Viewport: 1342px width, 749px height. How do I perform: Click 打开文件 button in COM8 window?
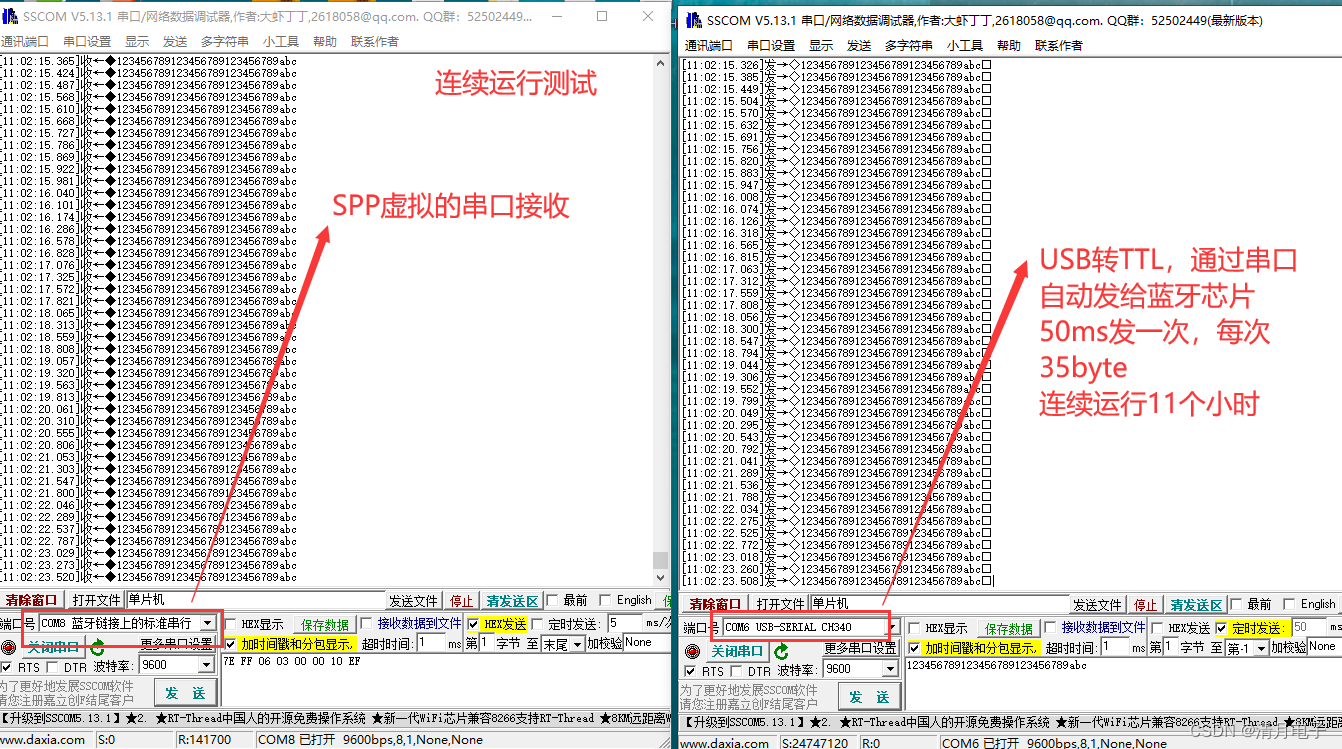pos(95,600)
